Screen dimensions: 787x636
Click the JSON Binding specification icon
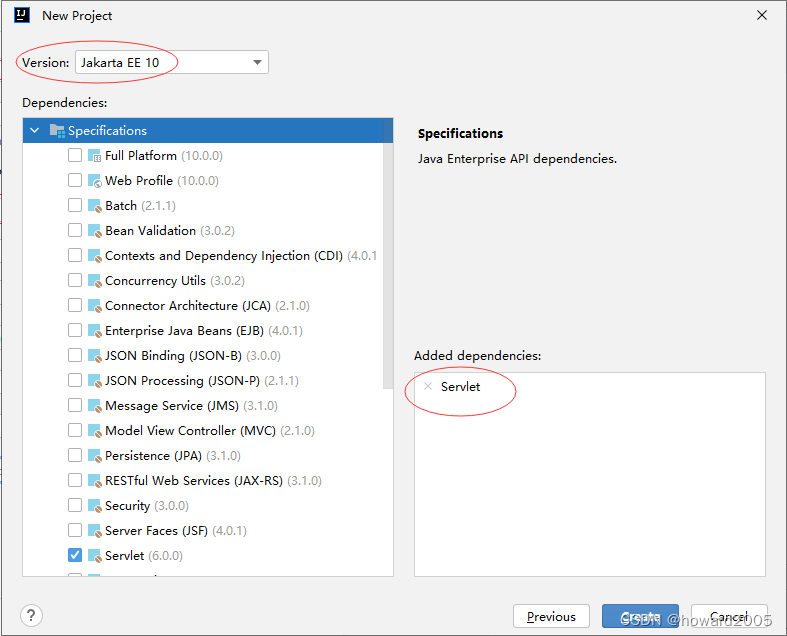[x=94, y=356]
